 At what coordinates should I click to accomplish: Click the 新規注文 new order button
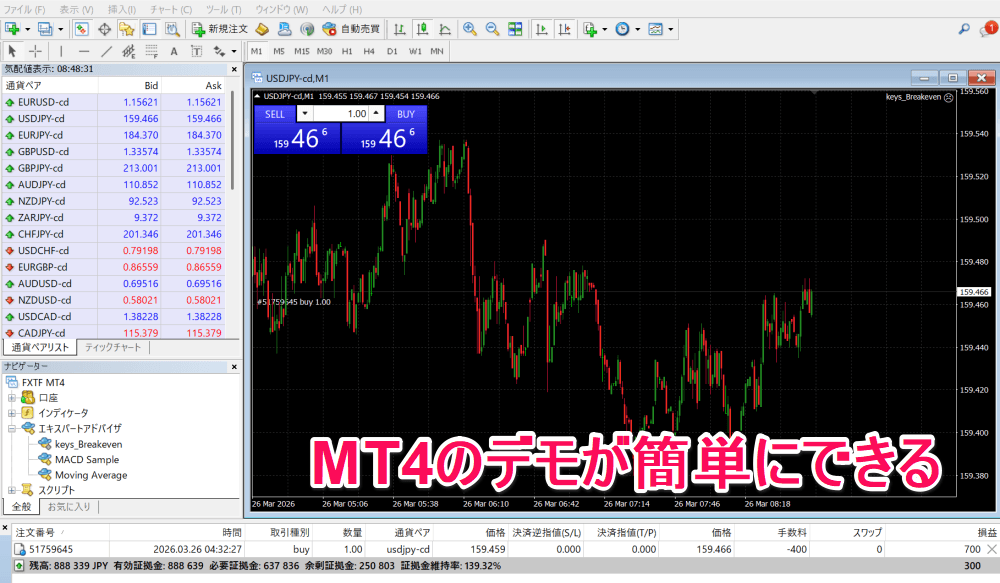(220, 29)
